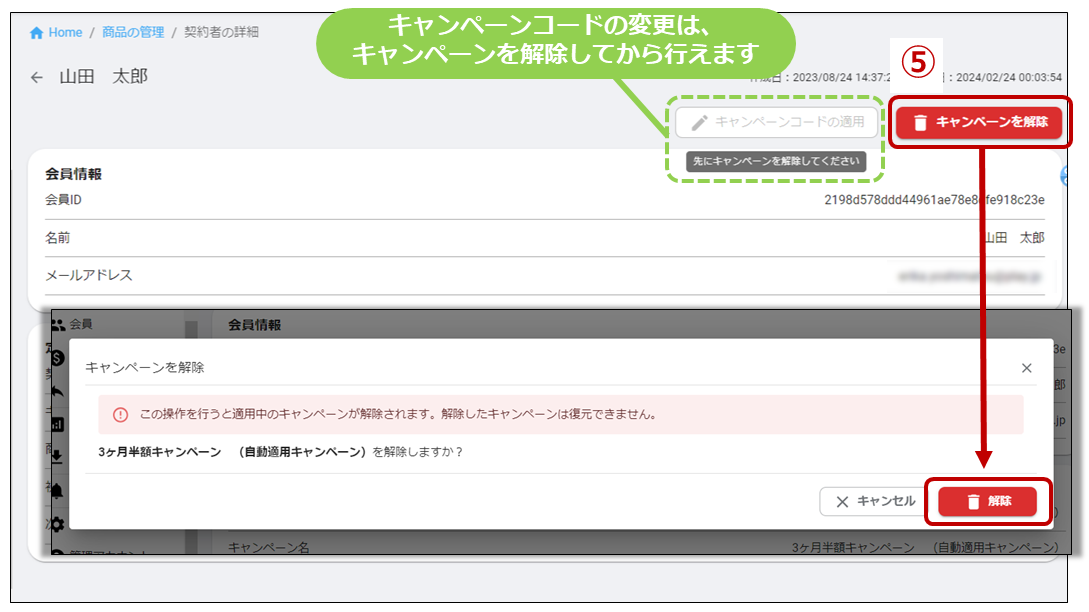1089x612 pixels.
Task: Click the reply arrow sidebar icon
Action: [x=57, y=391]
